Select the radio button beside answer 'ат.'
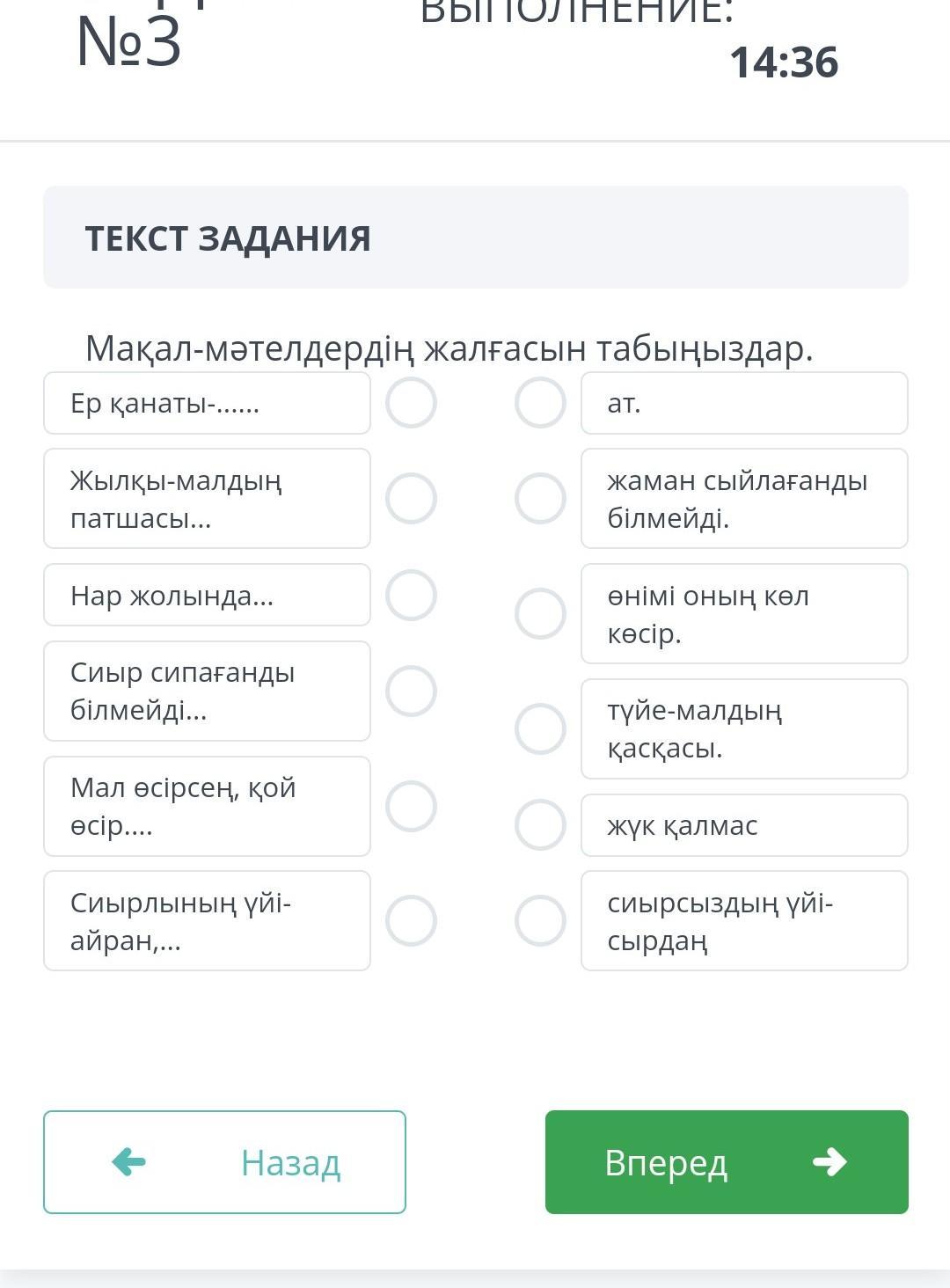Screen dimensions: 950x1288 540,403
